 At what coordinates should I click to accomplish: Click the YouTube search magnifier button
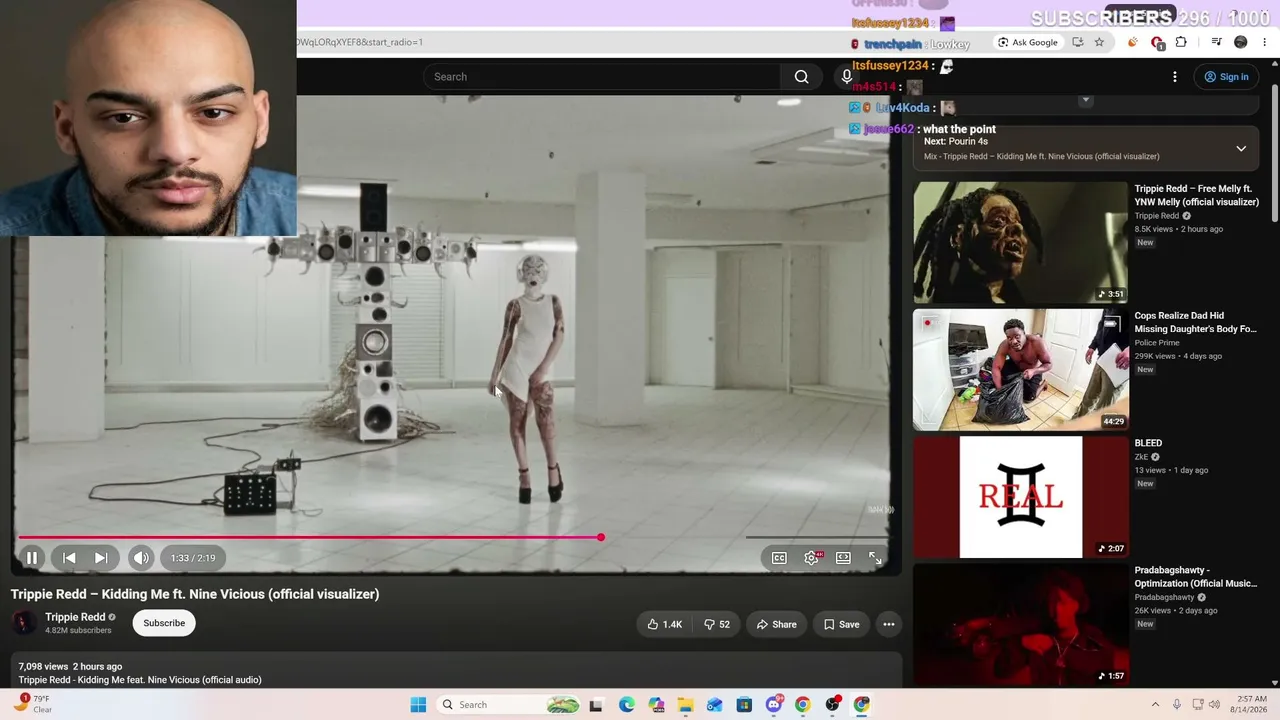pos(801,77)
